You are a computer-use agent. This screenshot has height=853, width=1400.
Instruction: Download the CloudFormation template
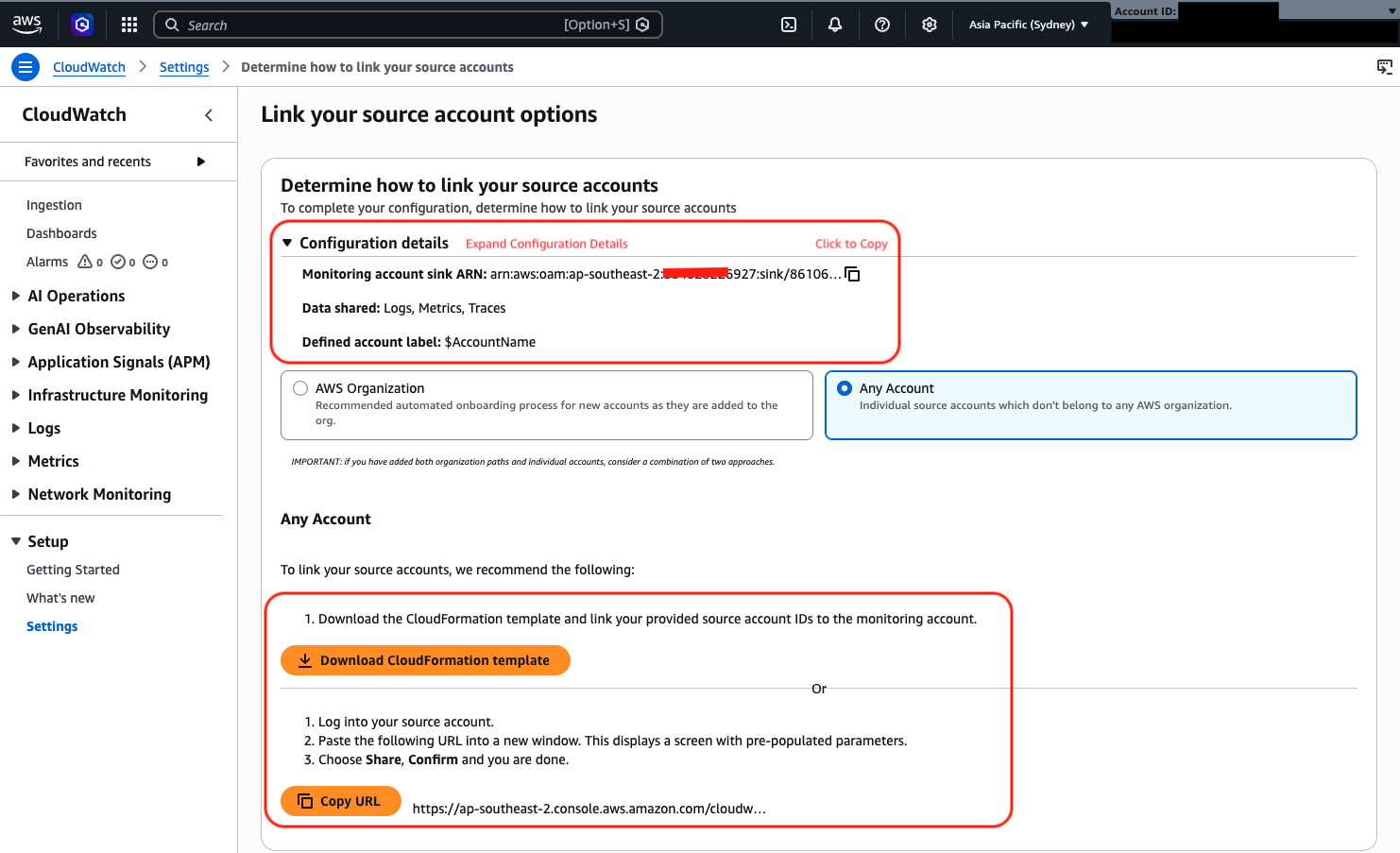(x=425, y=660)
